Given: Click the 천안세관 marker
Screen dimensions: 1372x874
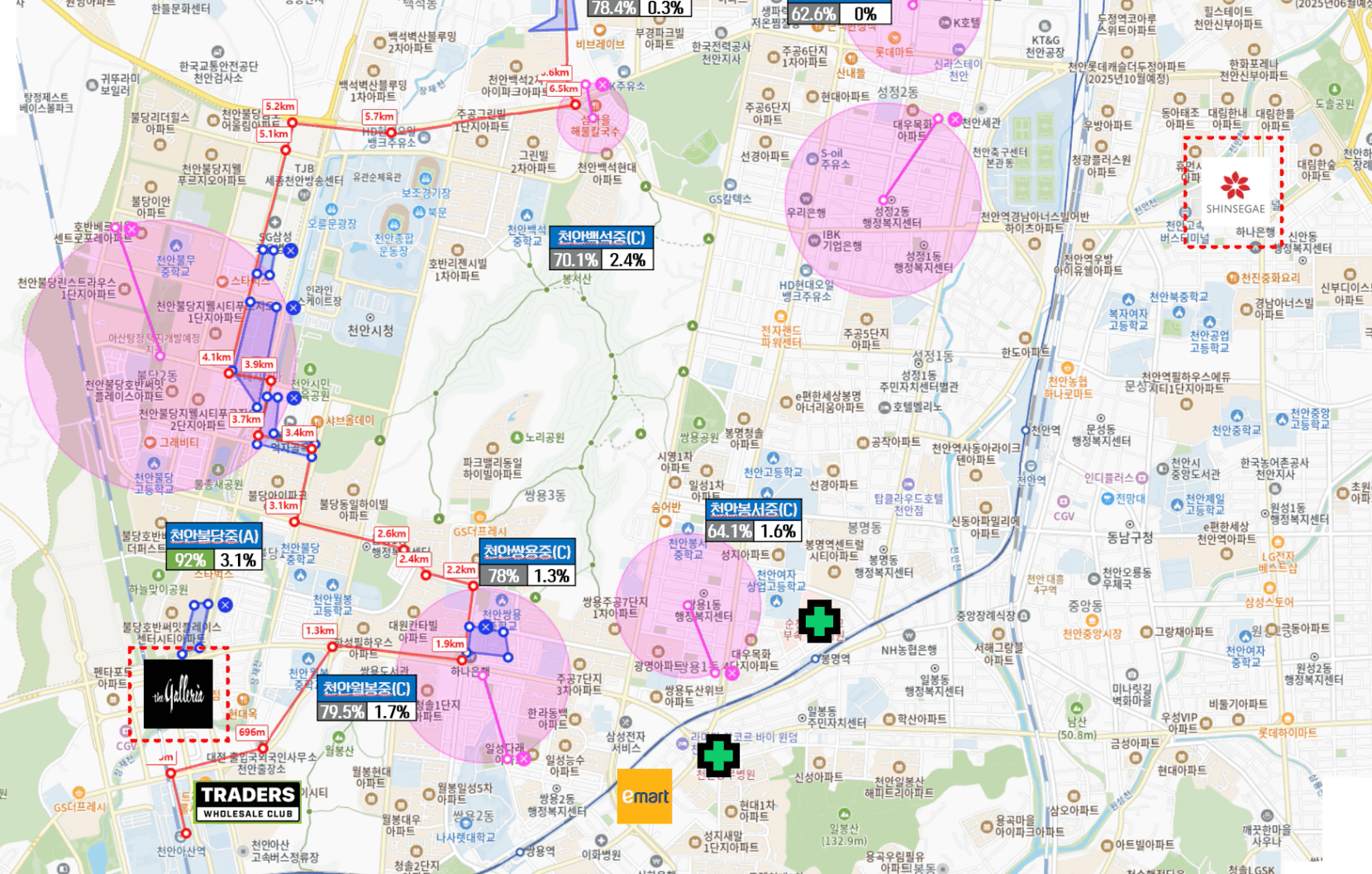Looking at the screenshot, I should click(982, 108).
